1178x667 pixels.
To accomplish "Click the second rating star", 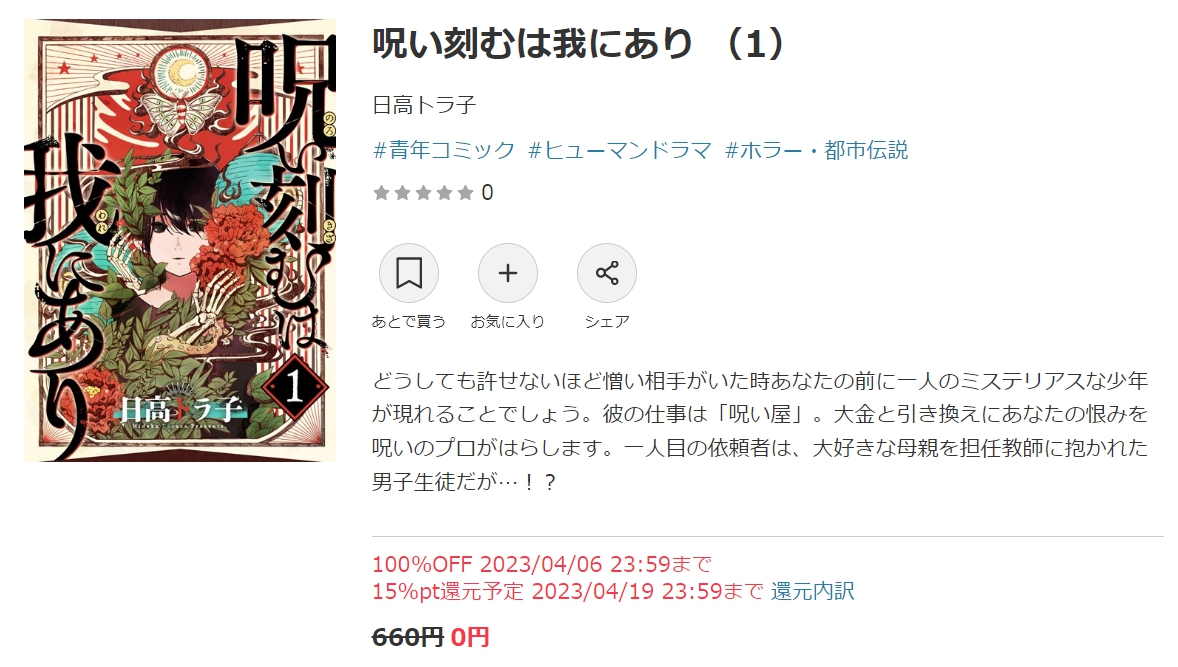I will tap(403, 193).
